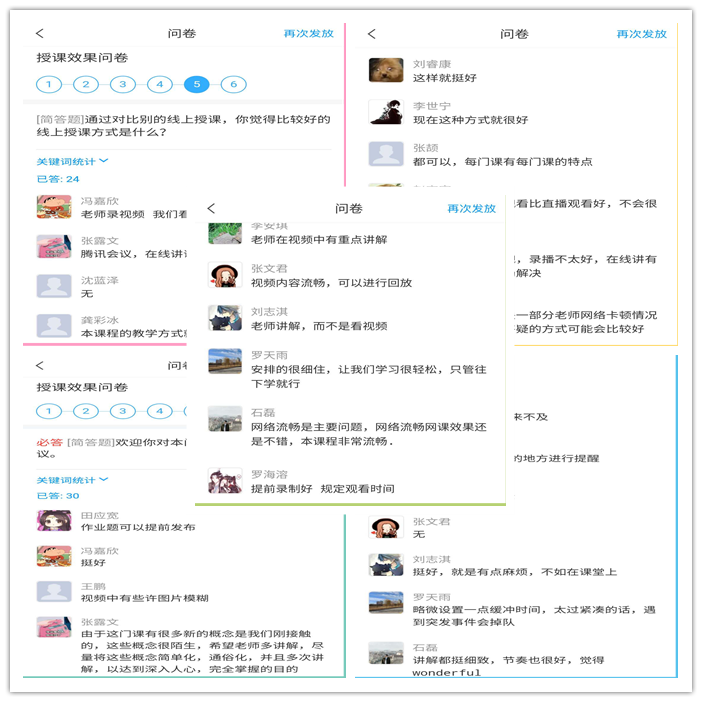Viewport: 702px width, 702px height.
Task: Click 再次发放 in the top-right panel
Action: [x=641, y=34]
